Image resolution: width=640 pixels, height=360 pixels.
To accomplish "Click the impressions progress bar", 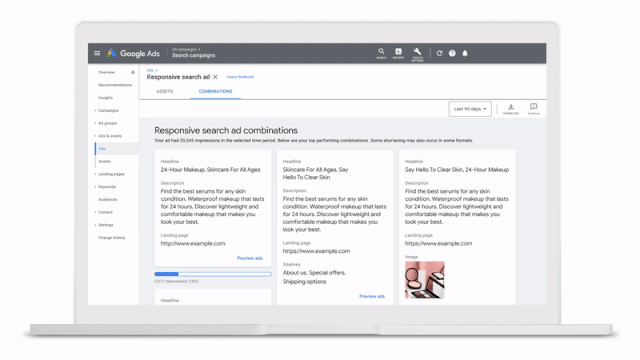I will 213,274.
